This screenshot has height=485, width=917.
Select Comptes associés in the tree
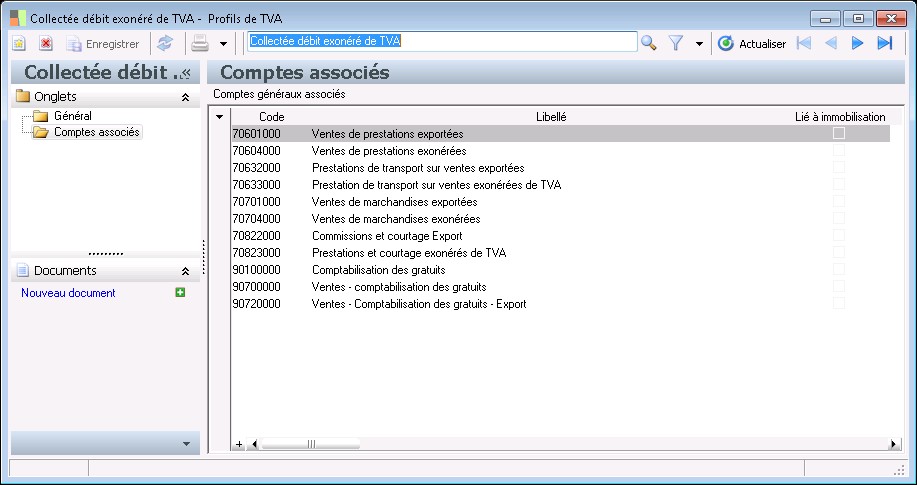point(96,132)
